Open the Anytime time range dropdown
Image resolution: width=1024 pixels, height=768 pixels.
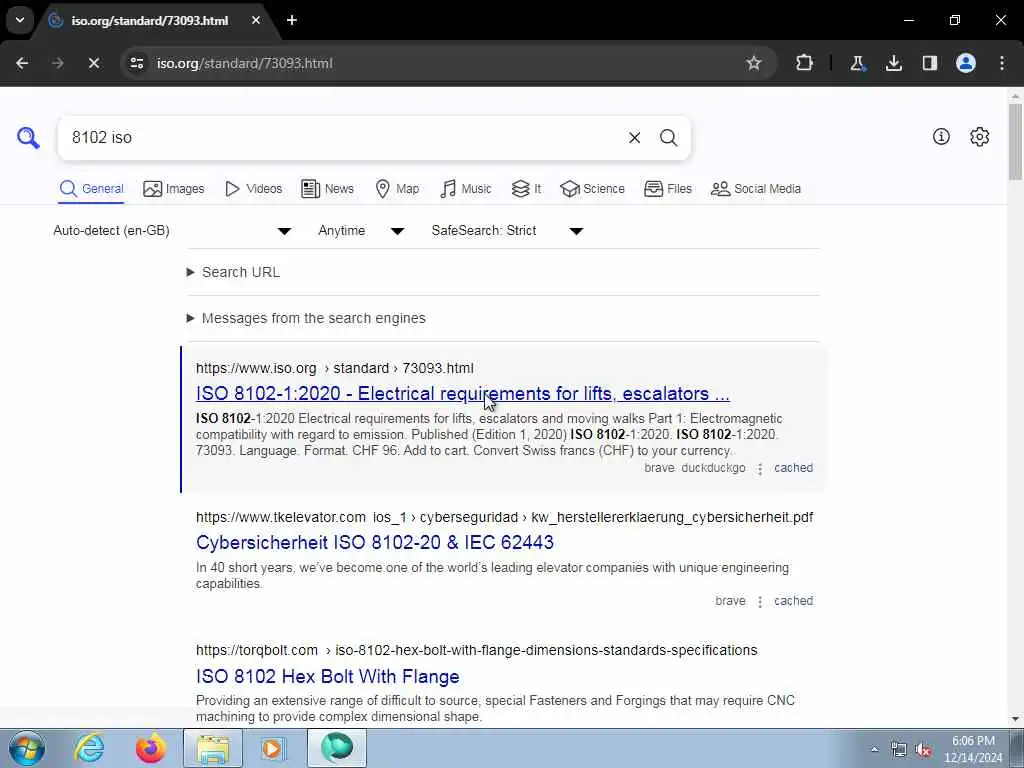(361, 231)
